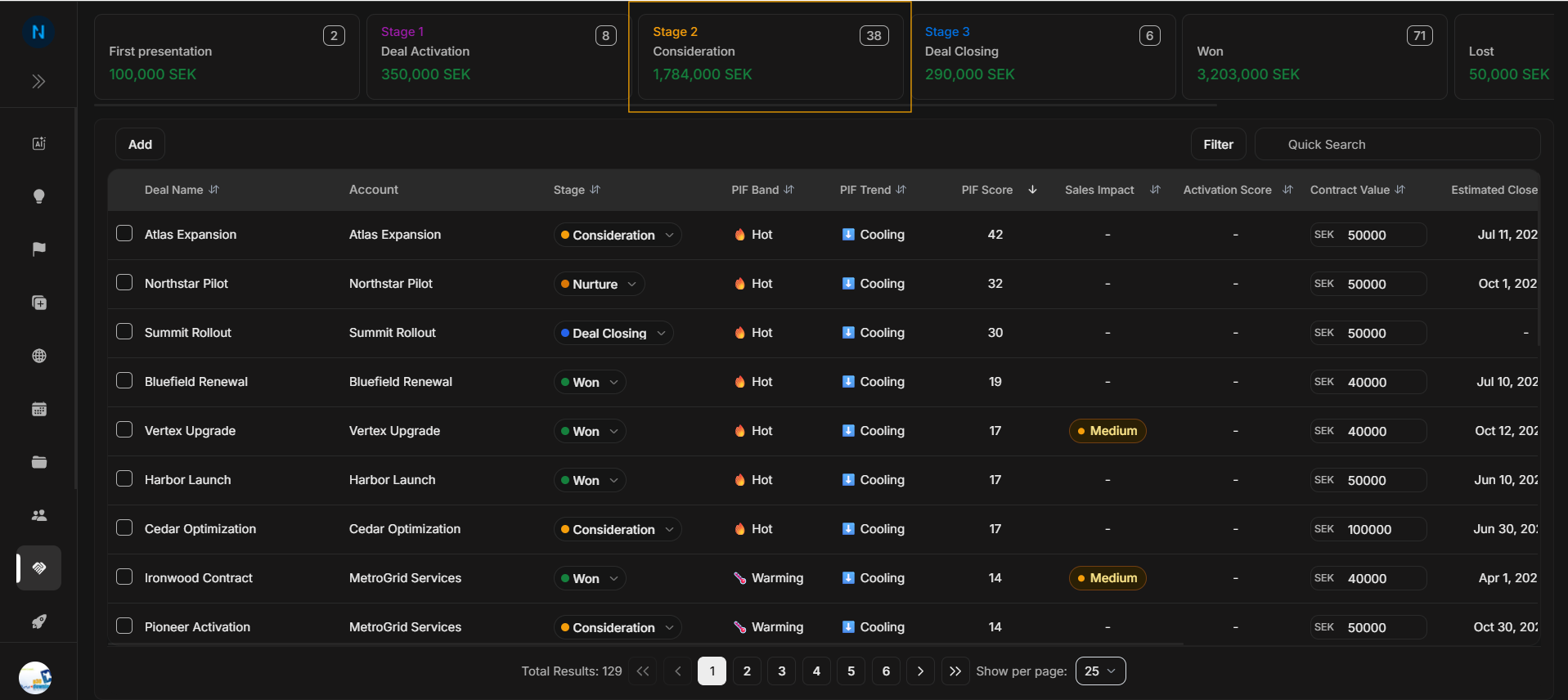Check the Bluefield Renewal row checkbox
The image size is (1568, 700).
click(x=124, y=381)
